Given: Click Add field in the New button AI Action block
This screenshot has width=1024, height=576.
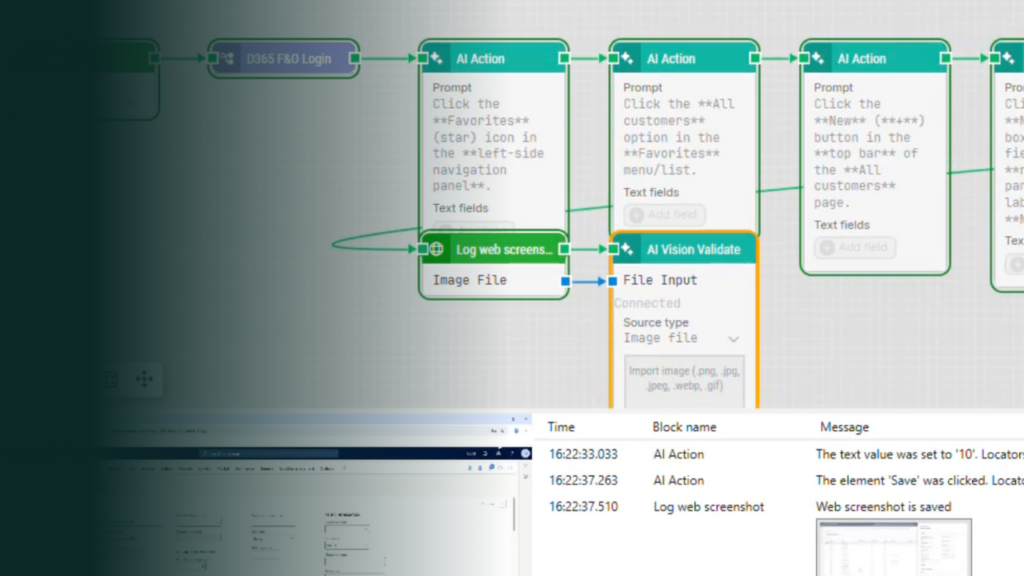Looking at the screenshot, I should 854,247.
